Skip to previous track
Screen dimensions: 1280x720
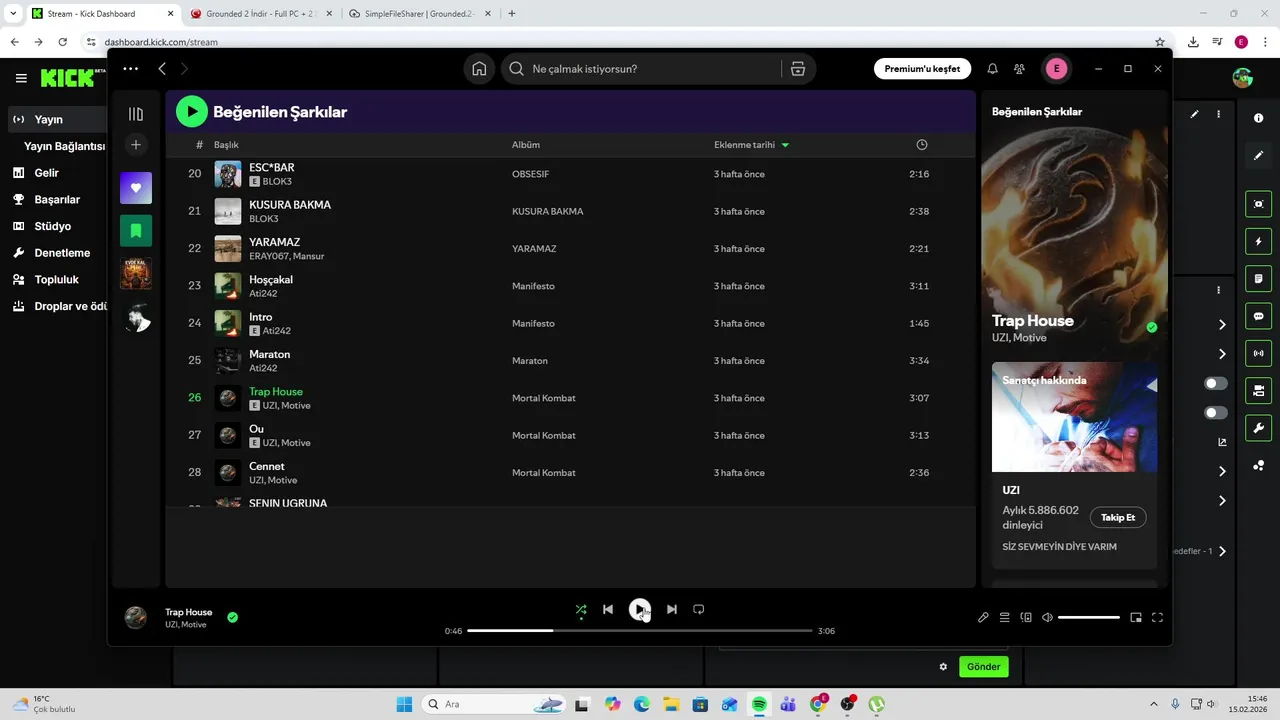coord(608,609)
